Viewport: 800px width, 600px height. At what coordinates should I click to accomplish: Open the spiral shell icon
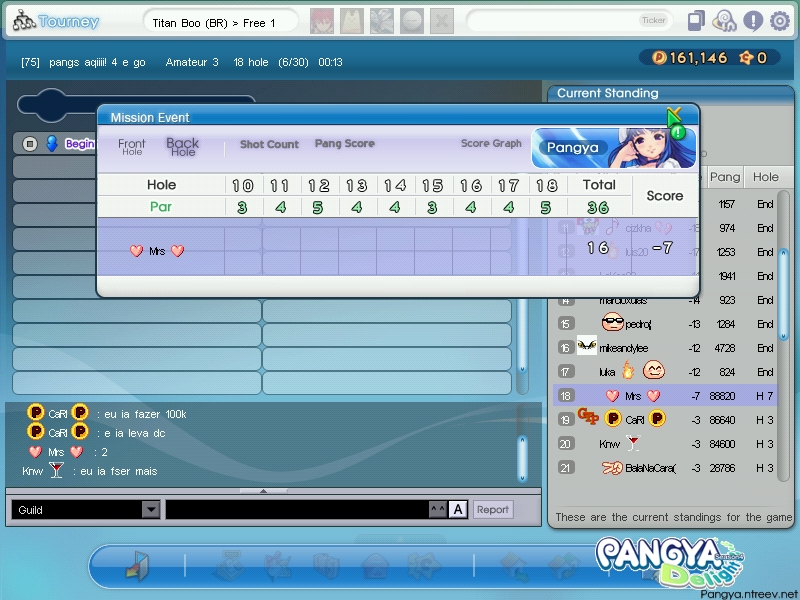click(724, 21)
